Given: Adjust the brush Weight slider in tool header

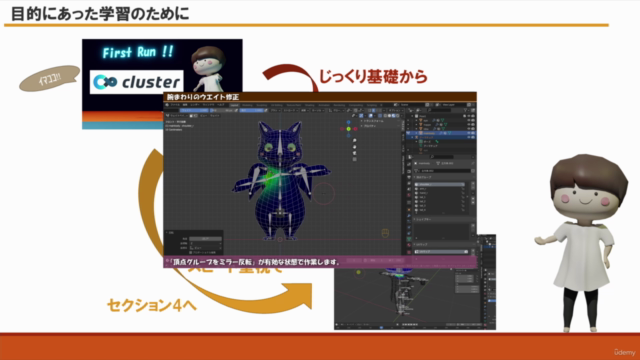Looking at the screenshot, I should (194, 111).
